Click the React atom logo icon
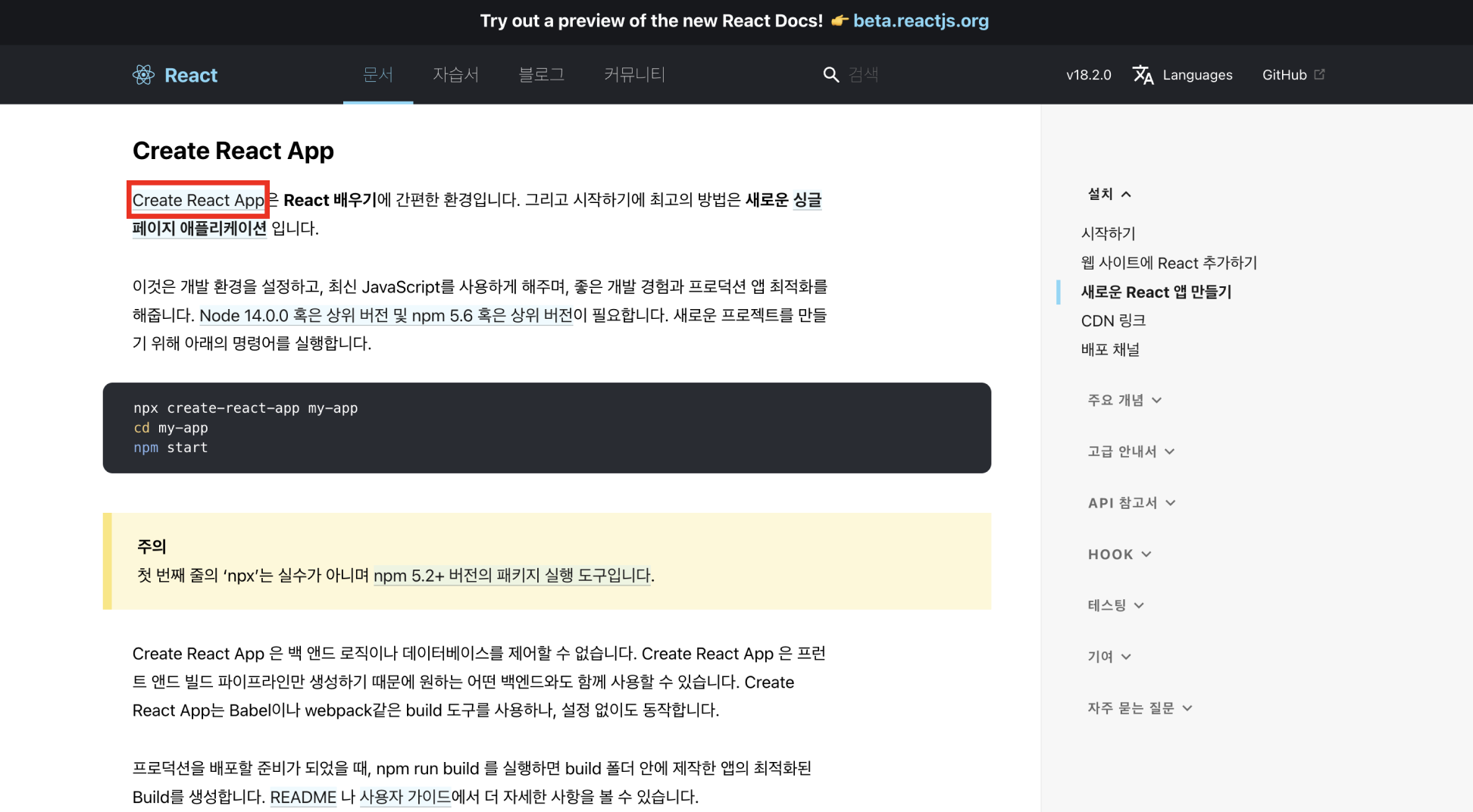 [143, 74]
